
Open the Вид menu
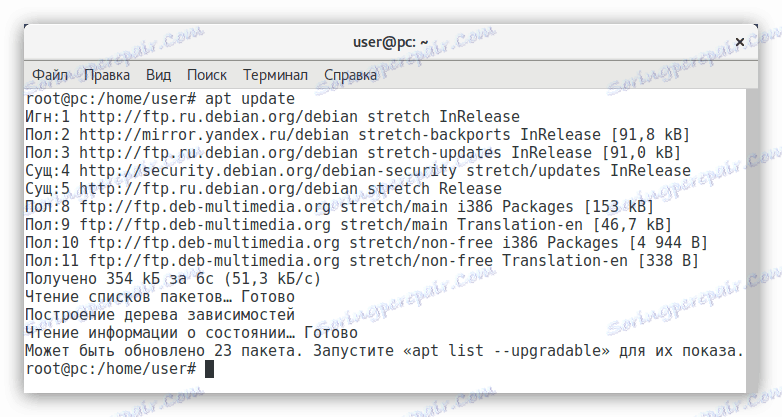tap(158, 75)
